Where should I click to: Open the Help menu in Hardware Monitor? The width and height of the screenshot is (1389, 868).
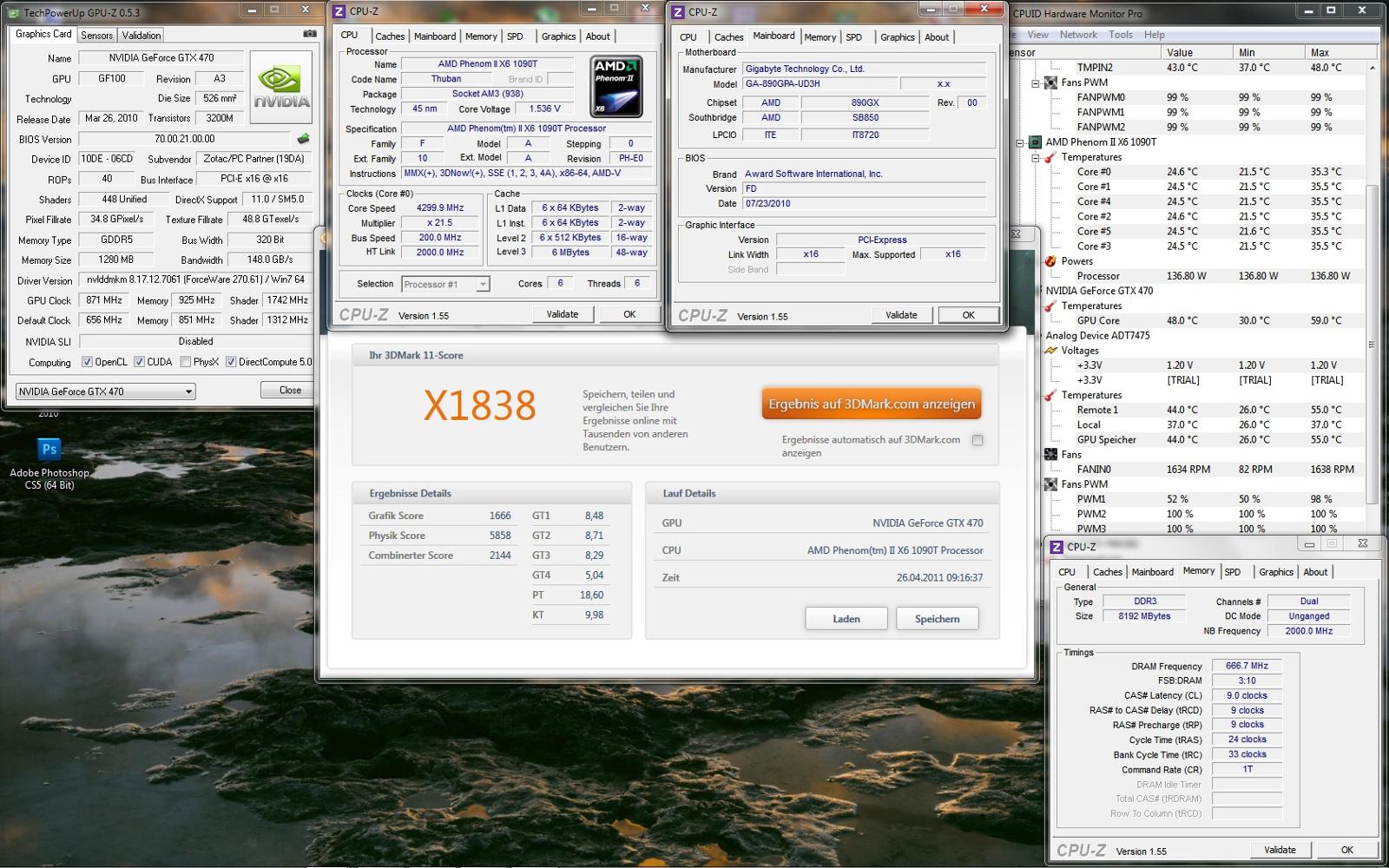(x=1154, y=35)
